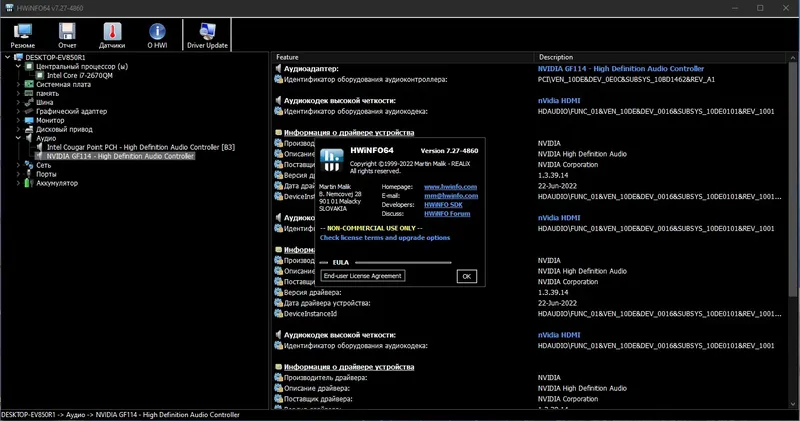This screenshot has height=421, width=800.
Task: Open the HWiNFO SDK link
Action: pos(443,205)
